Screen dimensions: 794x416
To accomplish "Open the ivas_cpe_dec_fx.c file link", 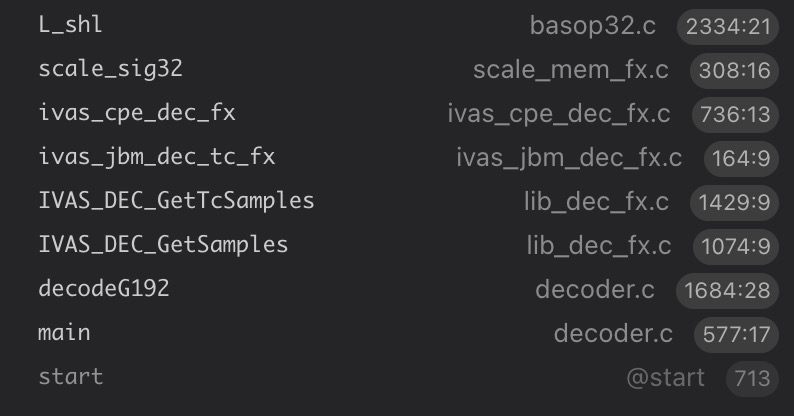I will (559, 114).
